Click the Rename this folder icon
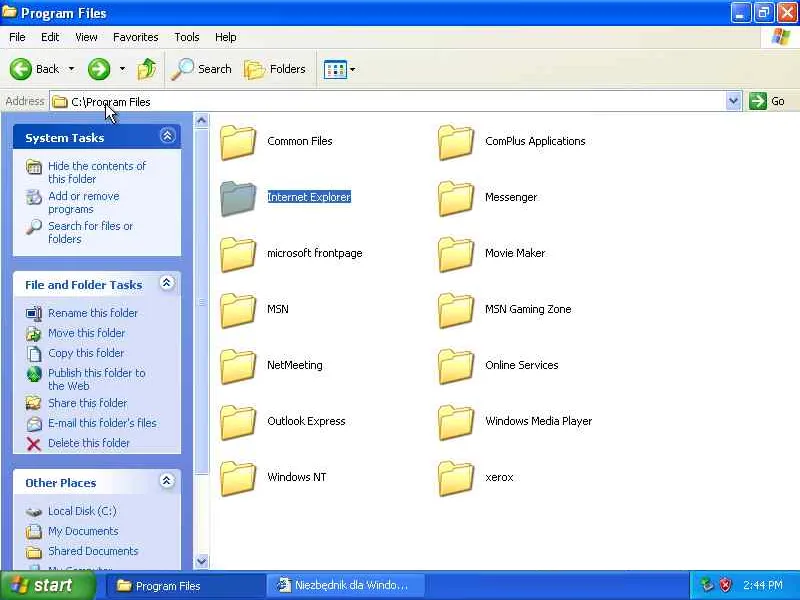The height and width of the screenshot is (600, 800). tap(34, 313)
